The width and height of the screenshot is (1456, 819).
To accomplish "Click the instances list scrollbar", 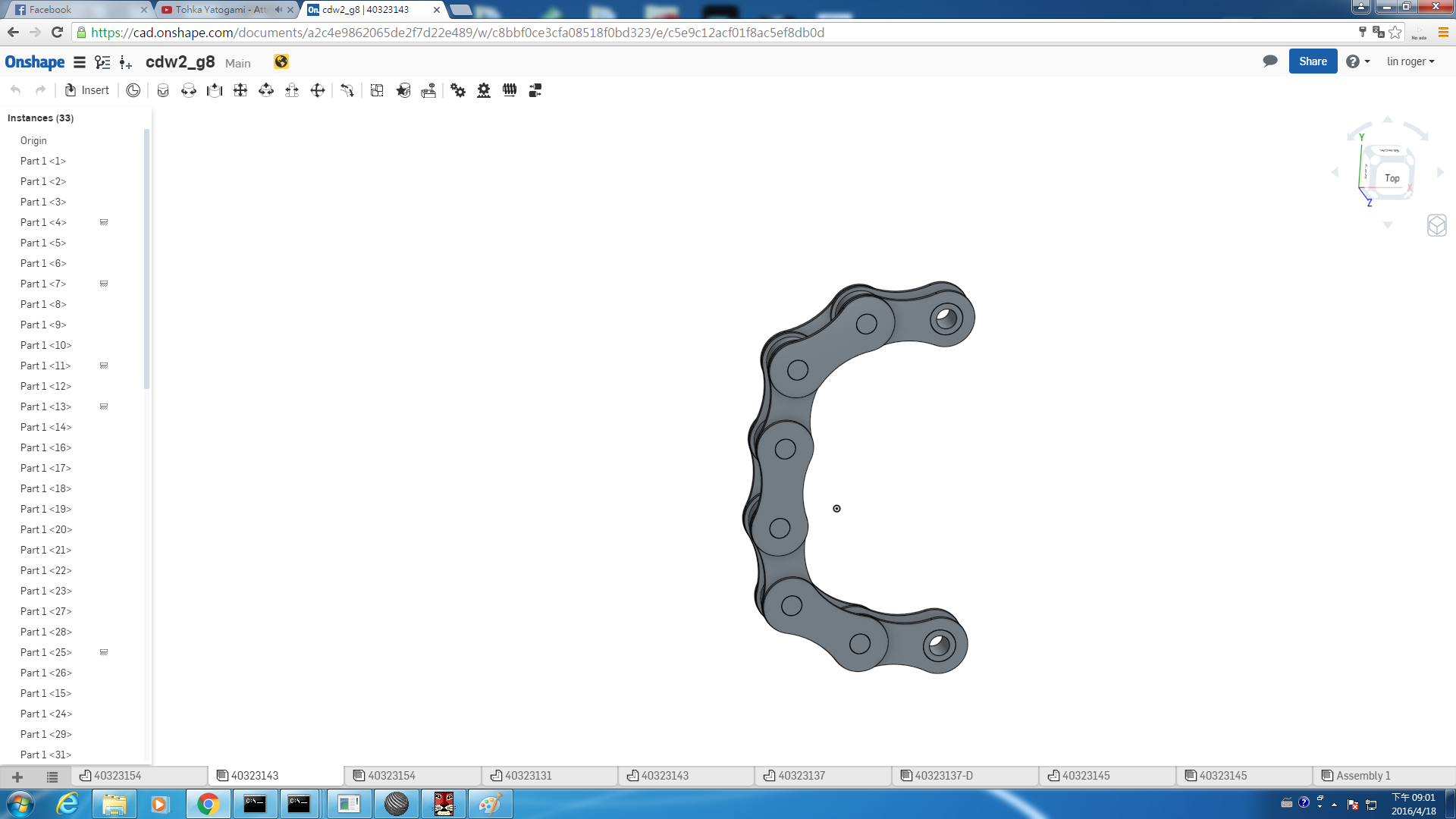I will 146,258.
